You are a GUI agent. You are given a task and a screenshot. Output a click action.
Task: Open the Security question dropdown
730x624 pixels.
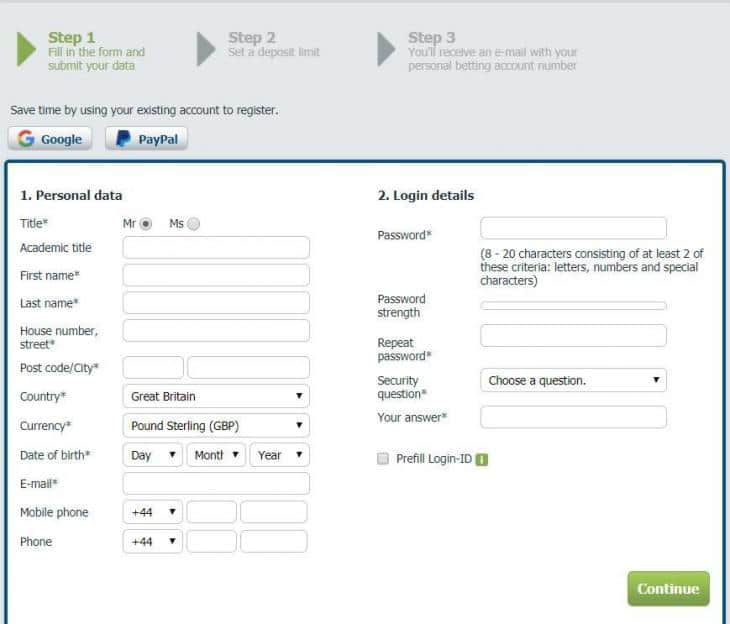(573, 380)
